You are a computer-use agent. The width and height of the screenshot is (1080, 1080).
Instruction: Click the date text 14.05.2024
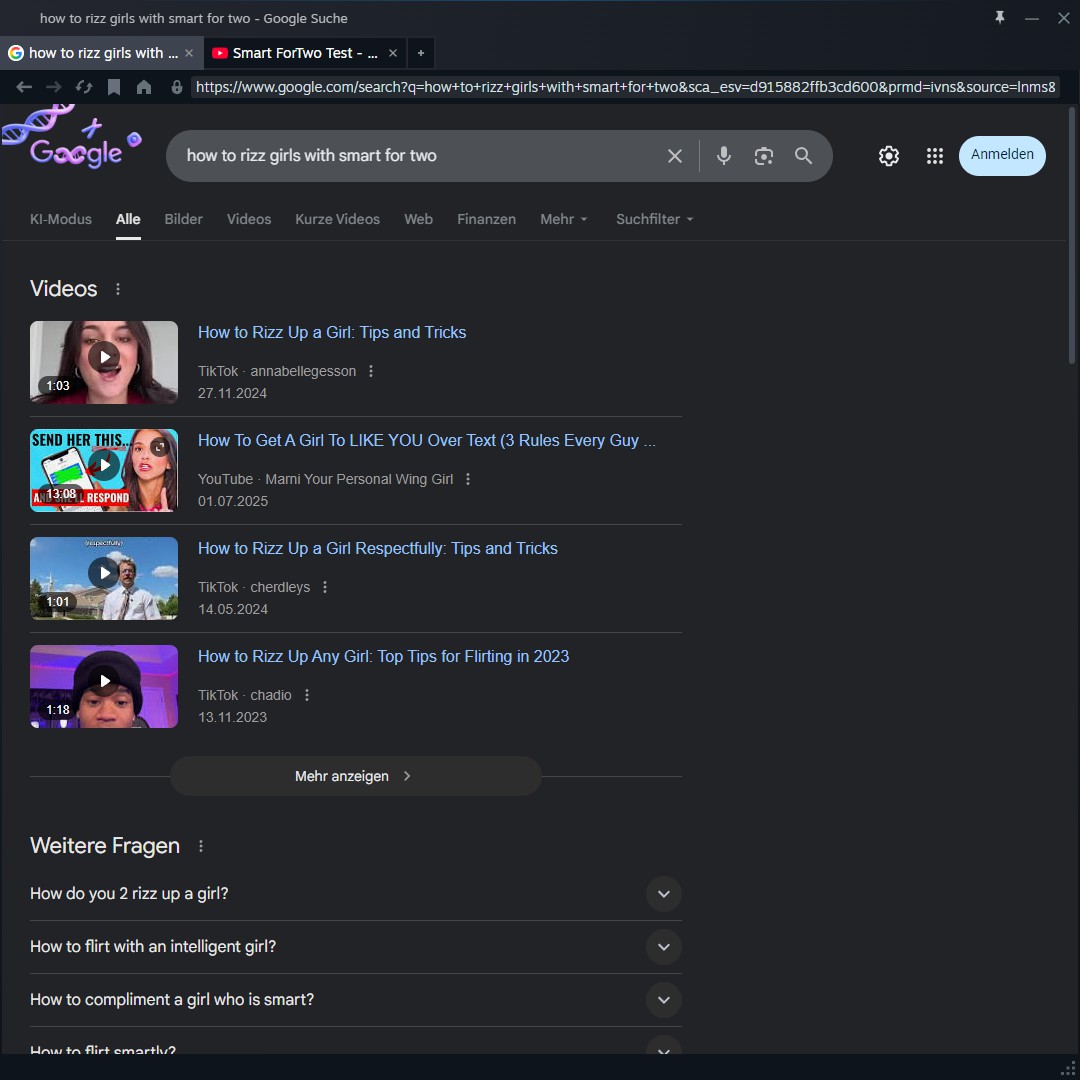pyautogui.click(x=233, y=610)
